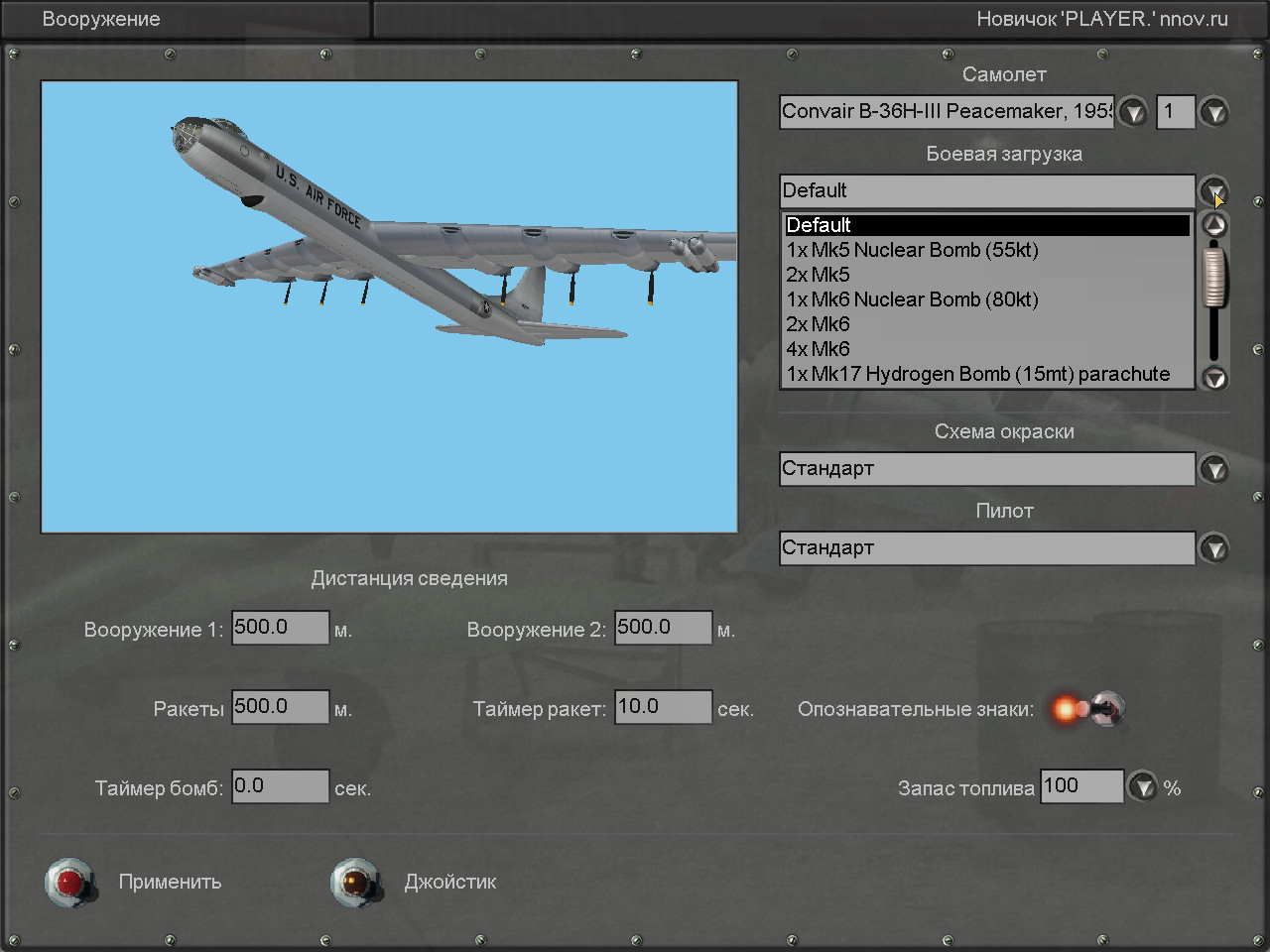This screenshot has height=952, width=1270.
Task: Expand the Схема окраски dropdown
Action: coord(1213,469)
